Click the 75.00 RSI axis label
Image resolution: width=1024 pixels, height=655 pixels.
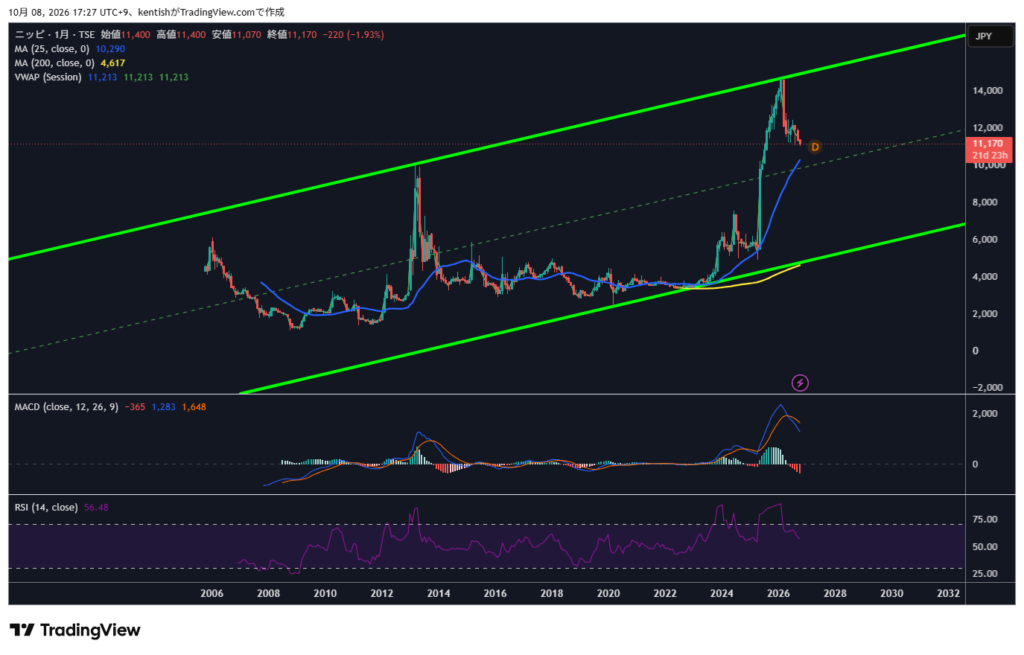coord(985,519)
